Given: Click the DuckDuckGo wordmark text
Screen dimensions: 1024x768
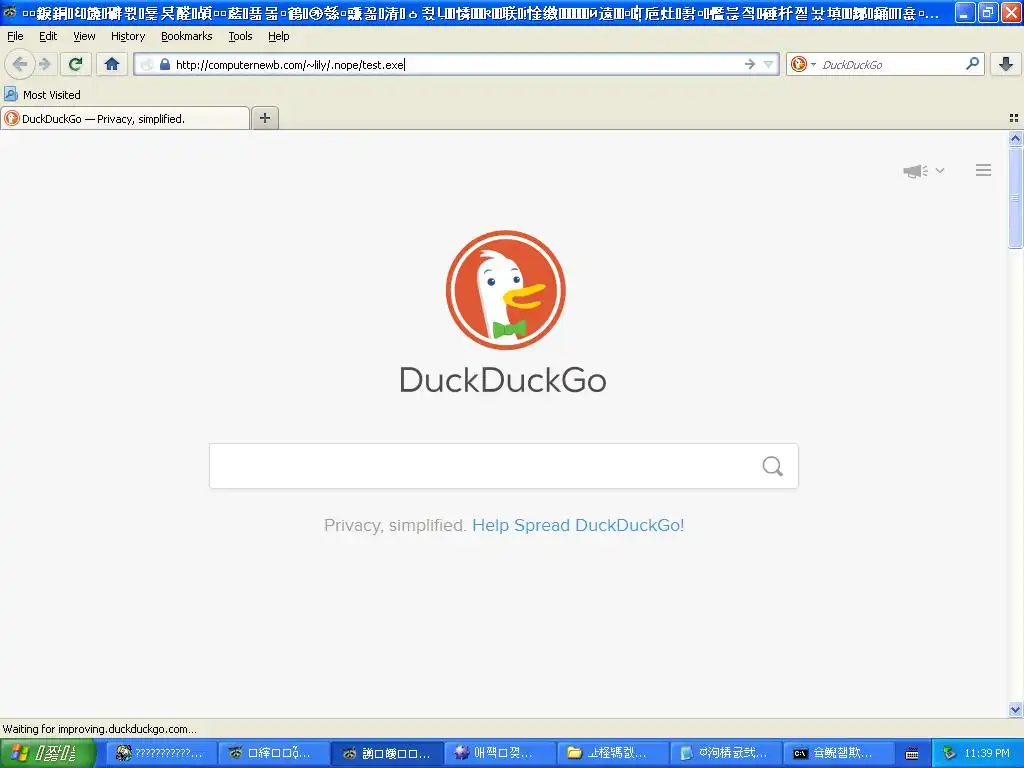Looking at the screenshot, I should (x=503, y=380).
